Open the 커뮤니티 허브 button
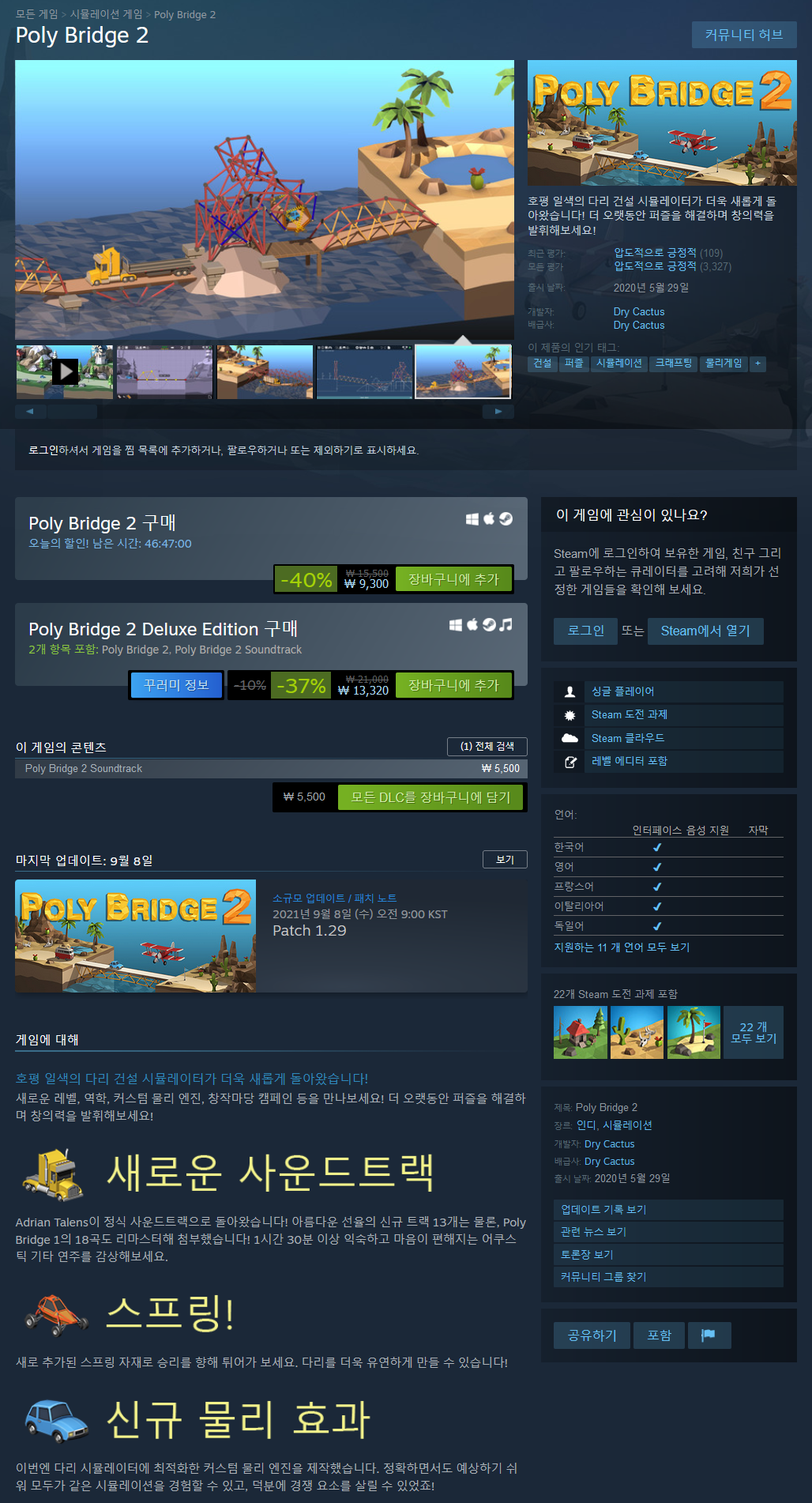This screenshot has height=1503, width=812. point(744,35)
